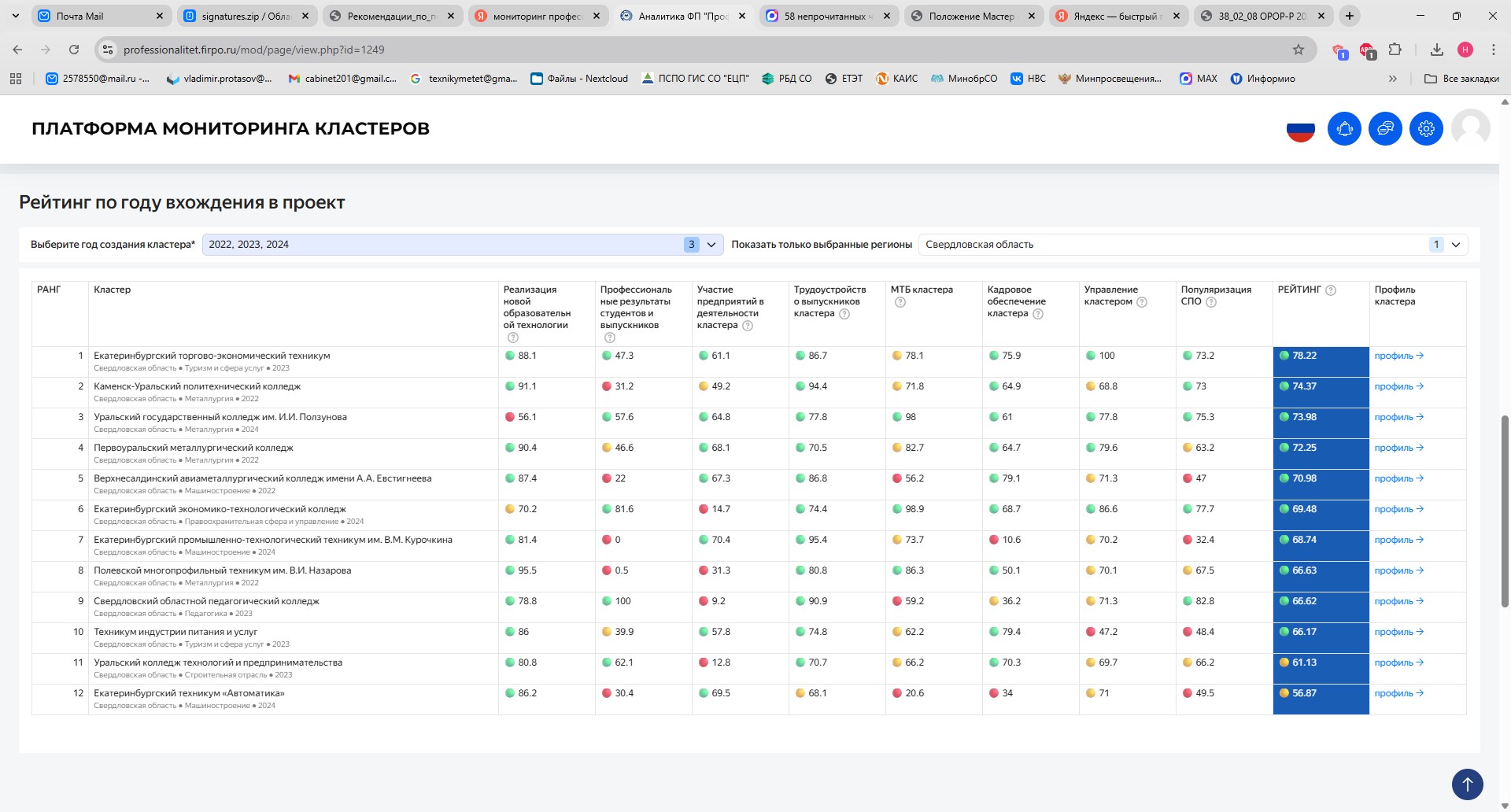Image resolution: width=1511 pixels, height=812 pixels.
Task: Open the messages chat bubbles icon
Action: (x=1385, y=128)
